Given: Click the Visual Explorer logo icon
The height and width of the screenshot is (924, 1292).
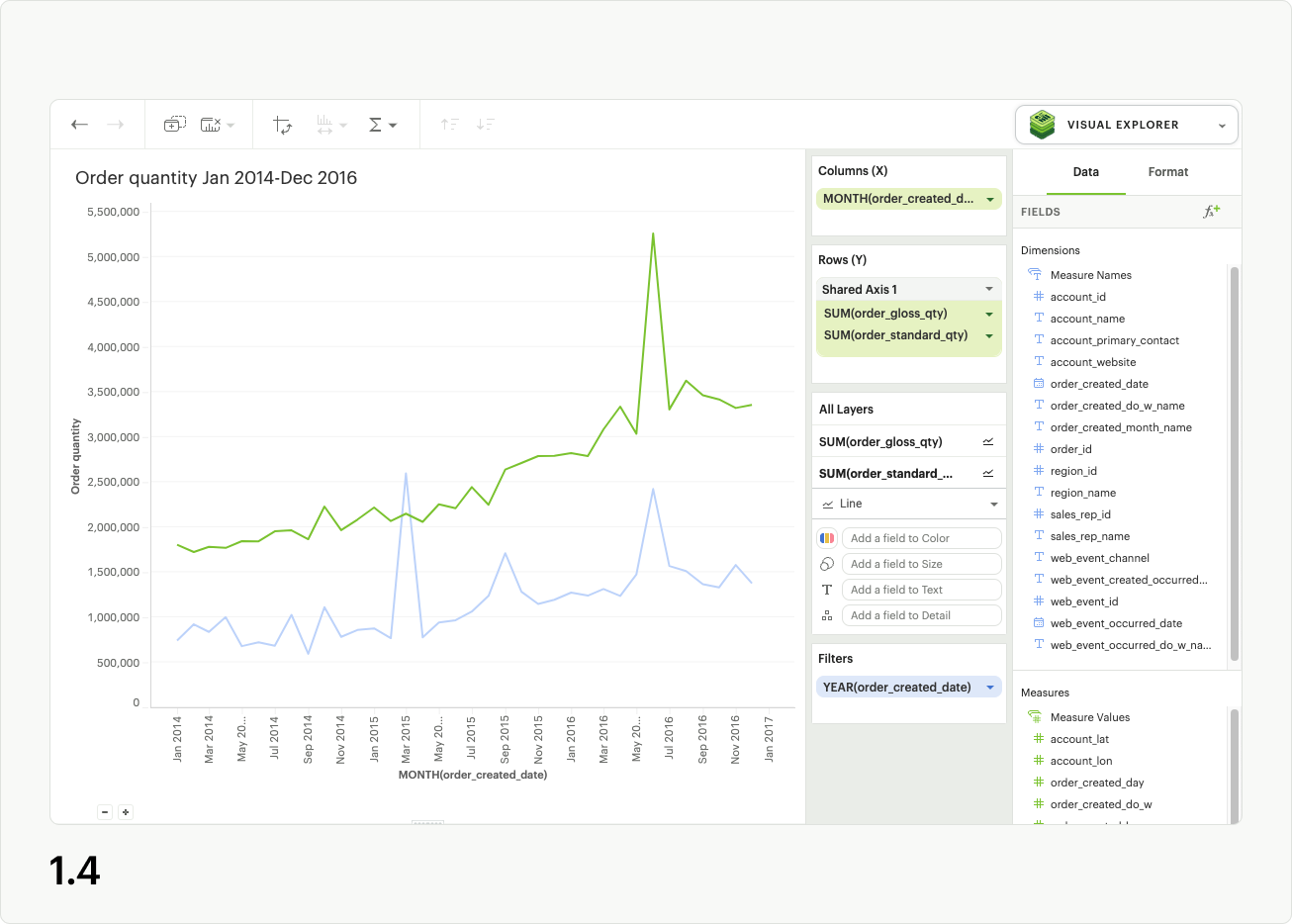Looking at the screenshot, I should (1040, 124).
